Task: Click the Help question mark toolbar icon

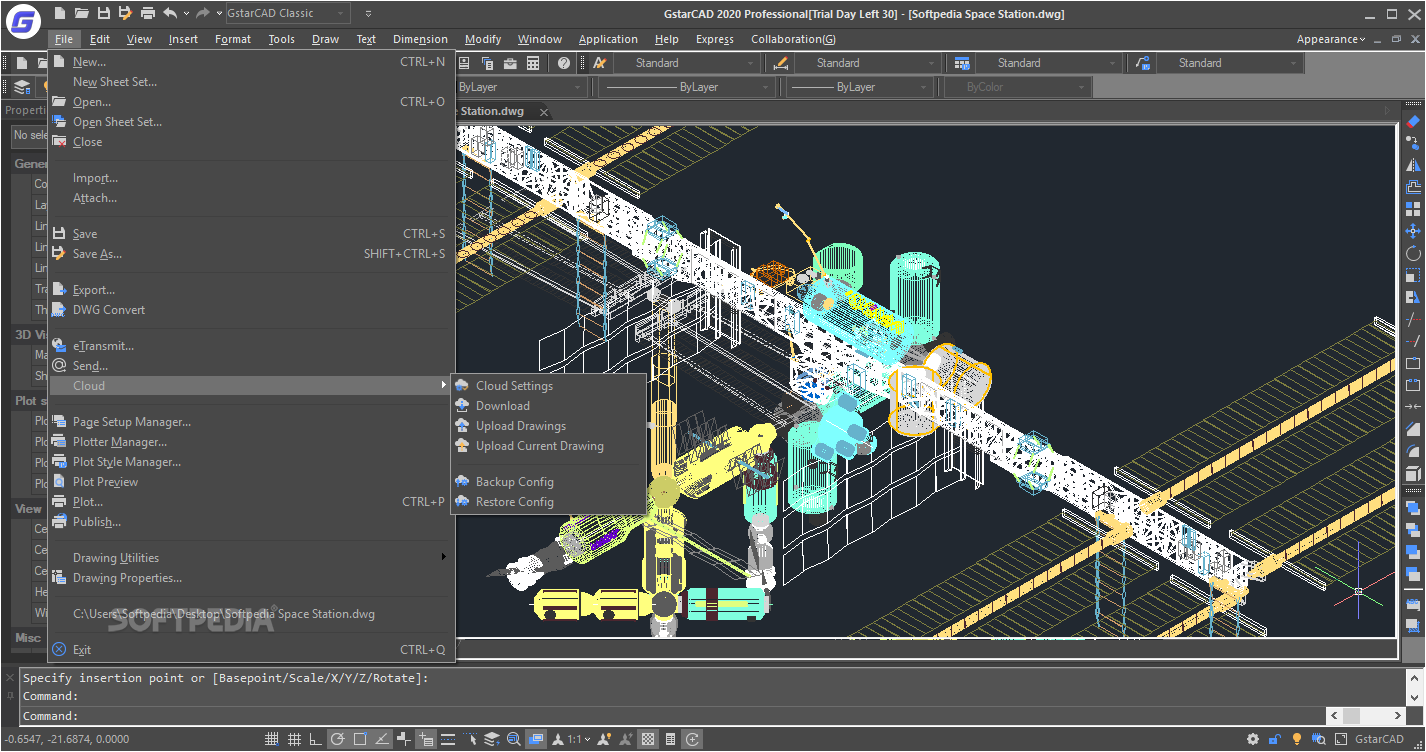Action: point(564,63)
